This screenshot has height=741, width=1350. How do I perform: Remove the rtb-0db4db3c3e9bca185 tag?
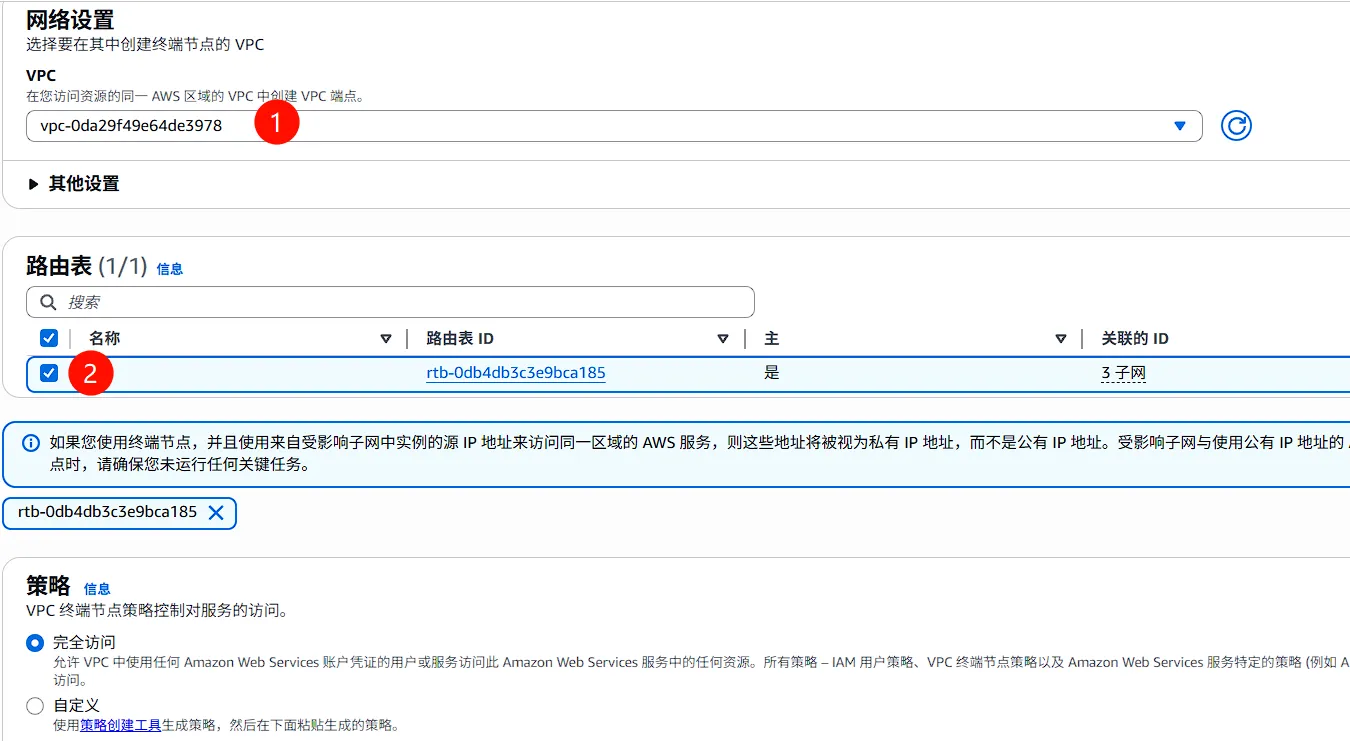coord(217,513)
